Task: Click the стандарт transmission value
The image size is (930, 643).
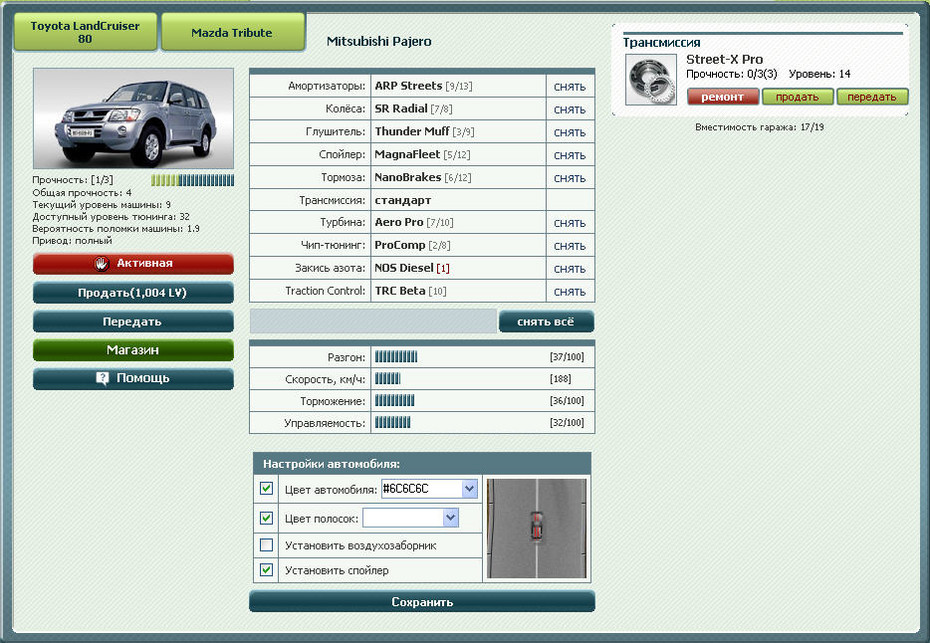Action: point(403,200)
